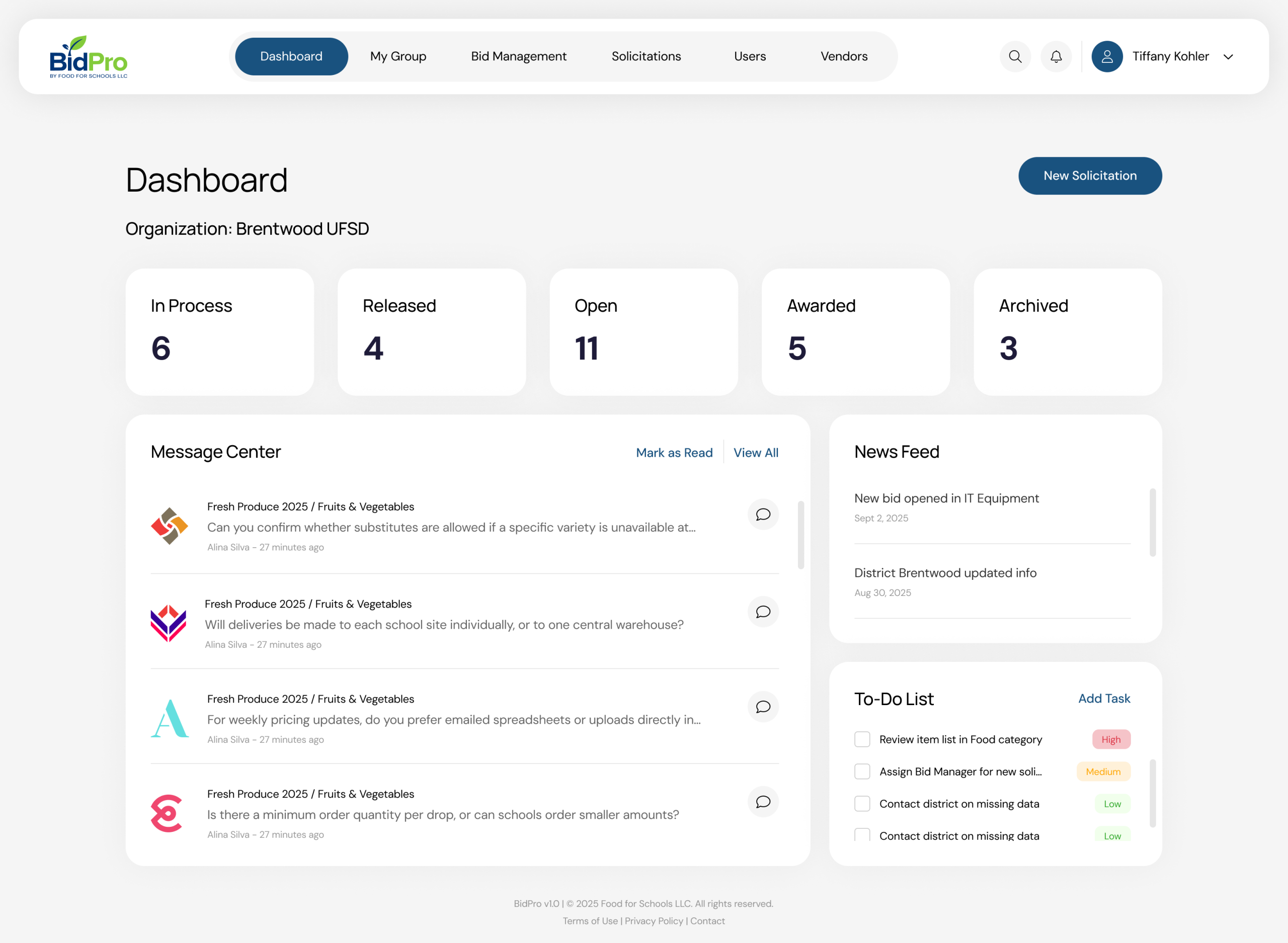Click Add Task link
Image resolution: width=1288 pixels, height=943 pixels.
(x=1103, y=698)
